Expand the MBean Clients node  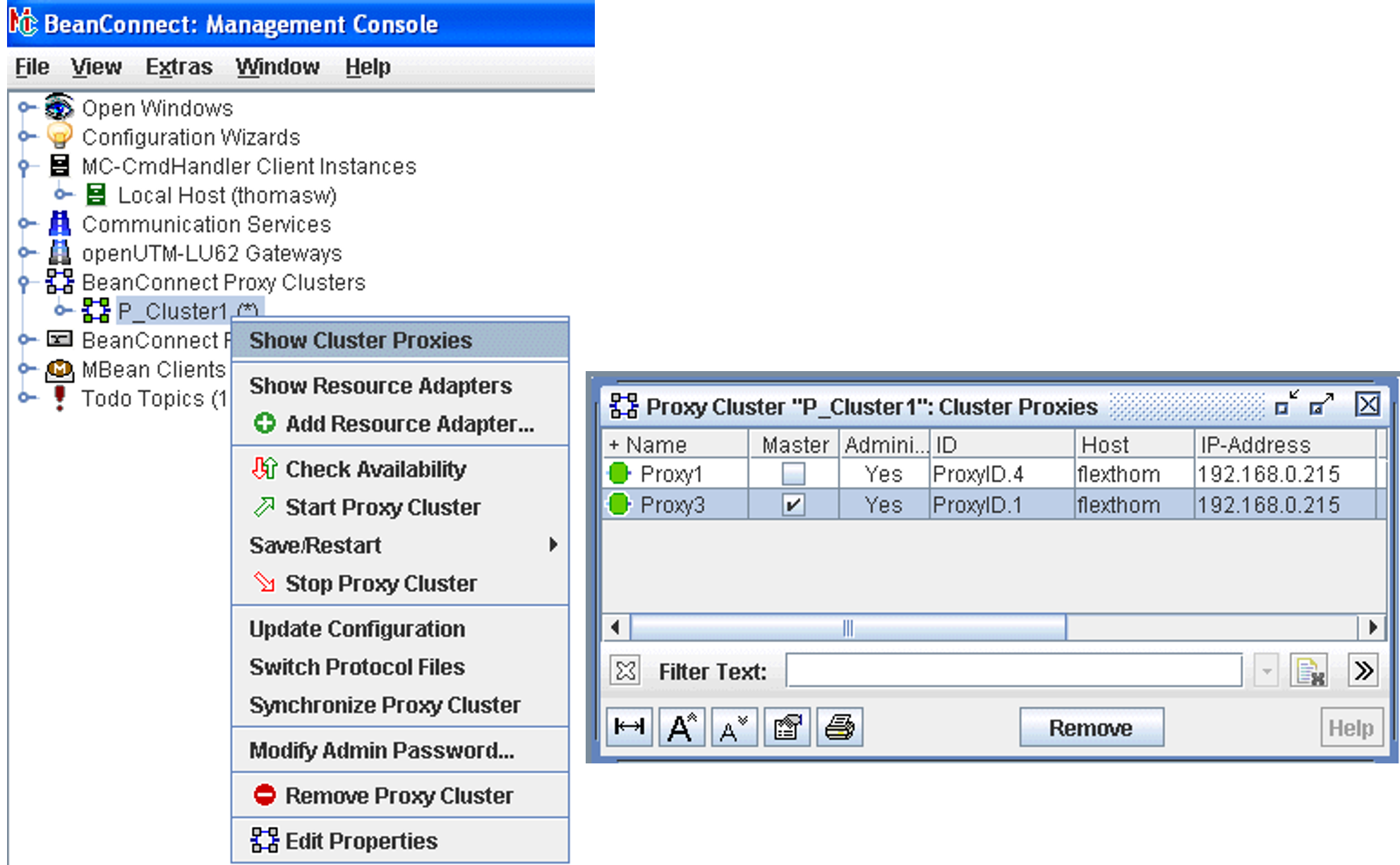26,368
